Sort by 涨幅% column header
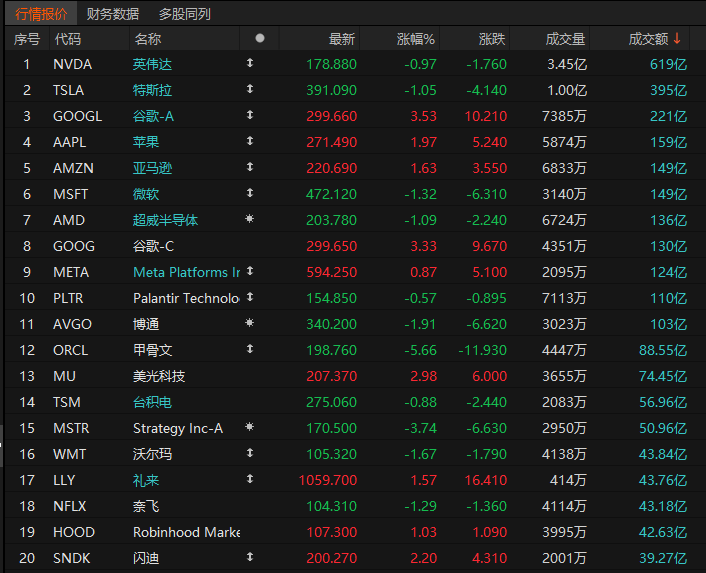The image size is (706, 573). pyautogui.click(x=416, y=39)
